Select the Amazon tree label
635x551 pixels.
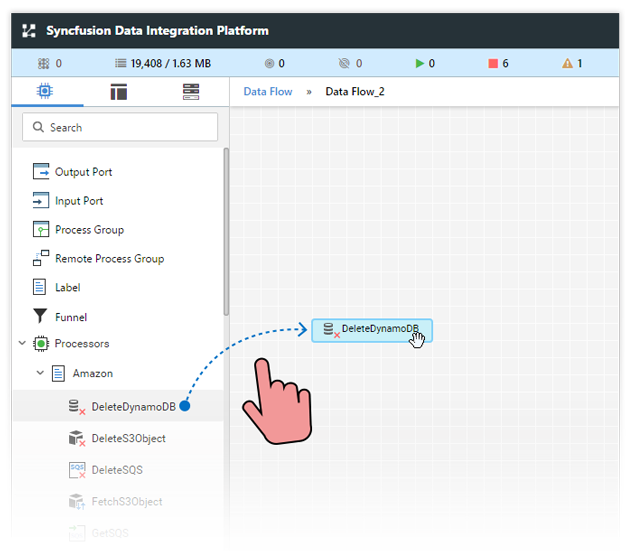93,373
